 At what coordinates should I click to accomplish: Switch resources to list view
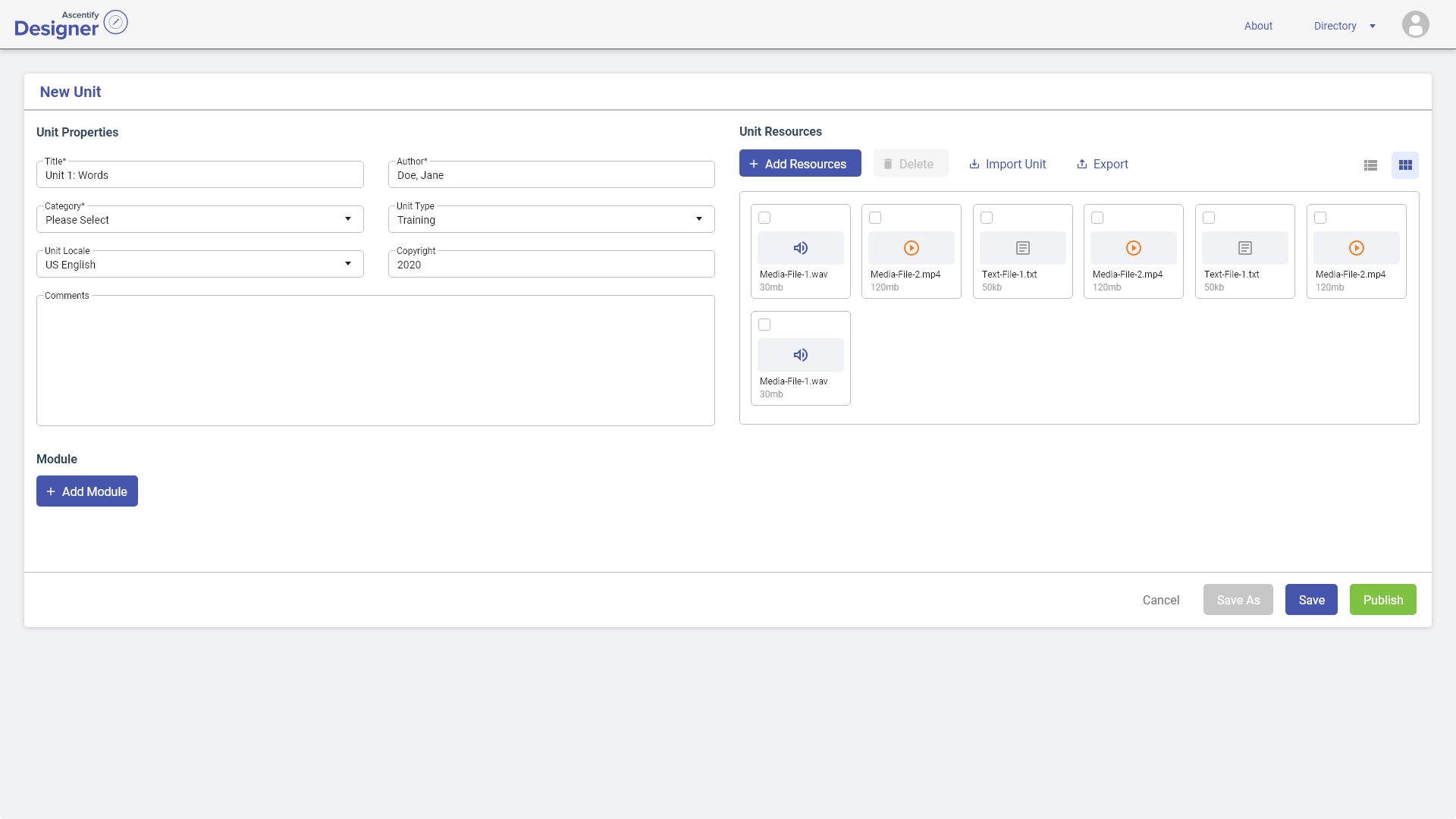(x=1370, y=165)
